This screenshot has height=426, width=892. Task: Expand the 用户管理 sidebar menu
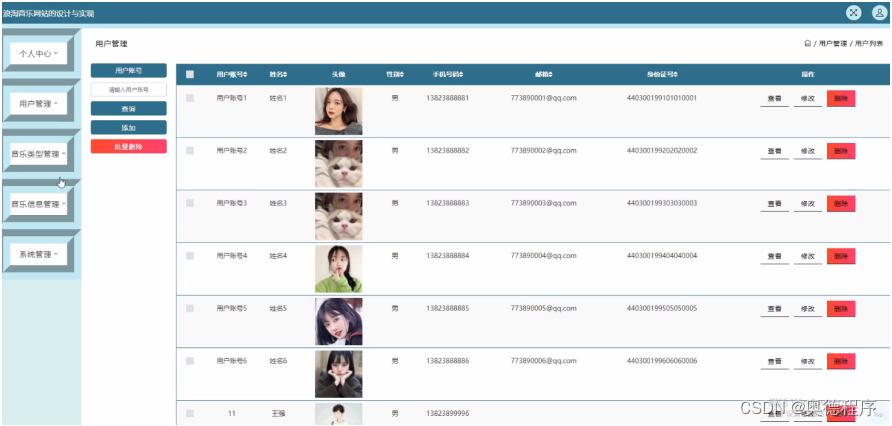click(x=39, y=104)
